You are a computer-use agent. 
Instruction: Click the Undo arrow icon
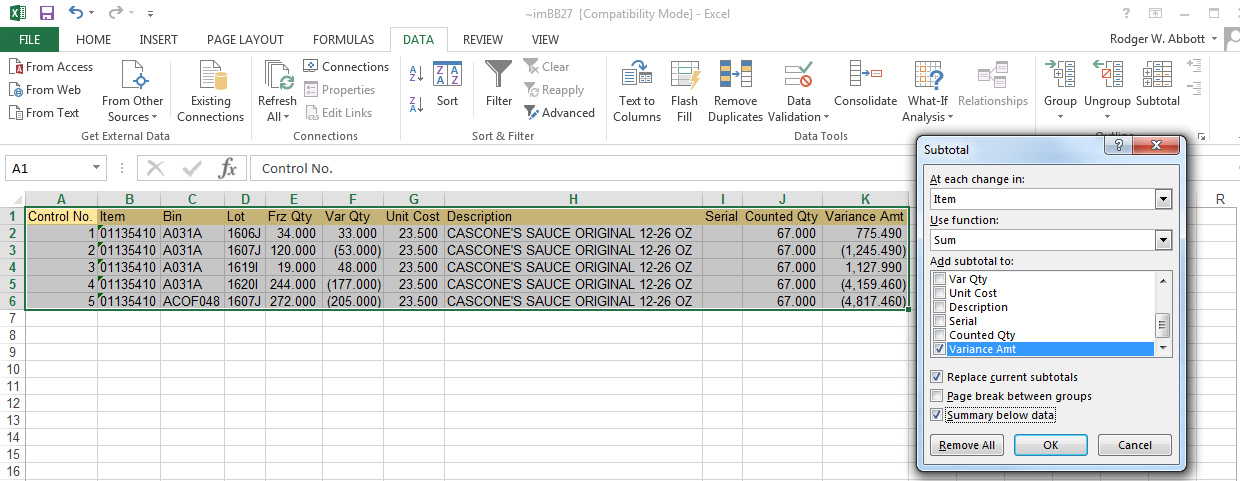click(77, 13)
